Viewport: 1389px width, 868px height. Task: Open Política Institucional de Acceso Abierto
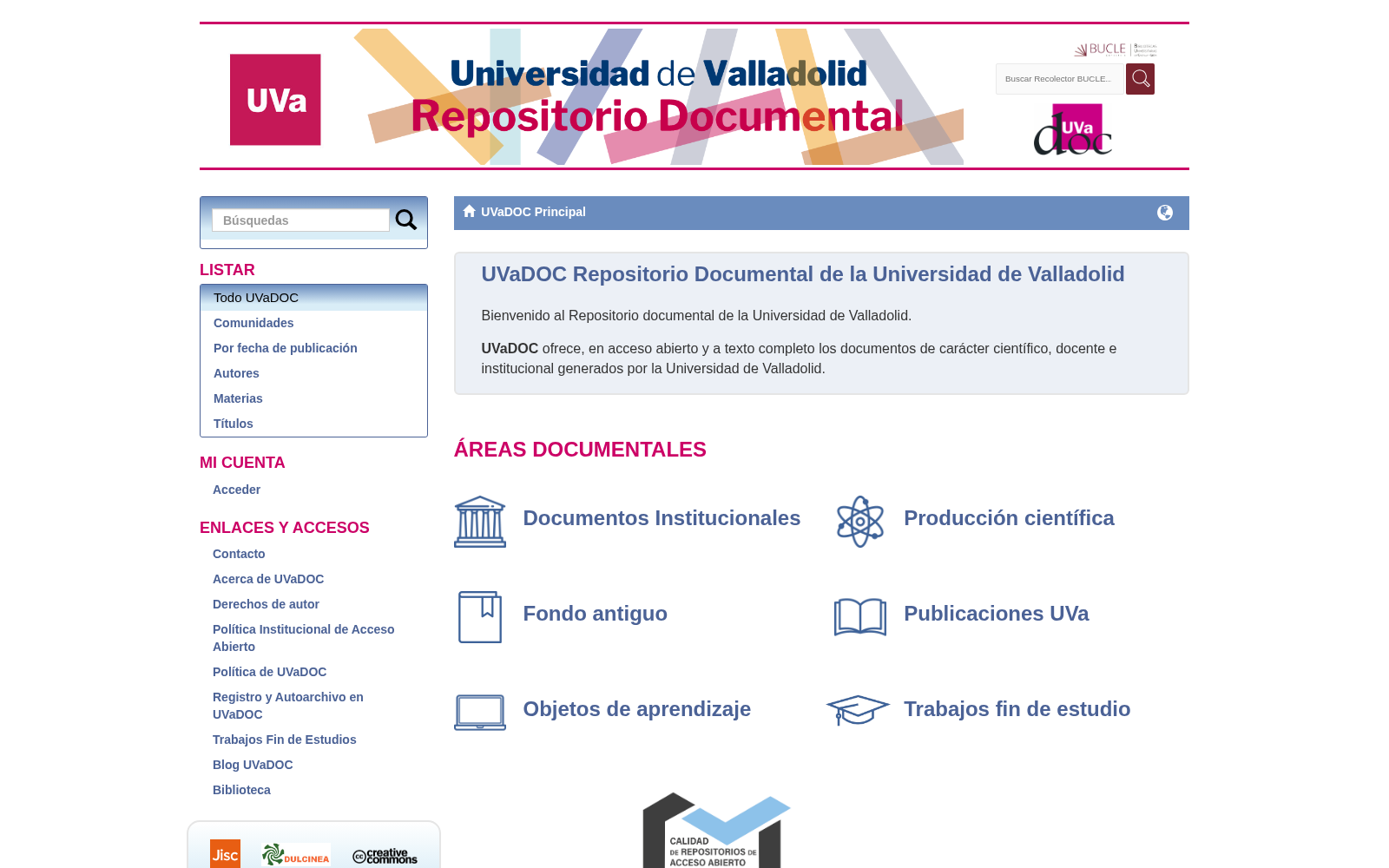(303, 638)
